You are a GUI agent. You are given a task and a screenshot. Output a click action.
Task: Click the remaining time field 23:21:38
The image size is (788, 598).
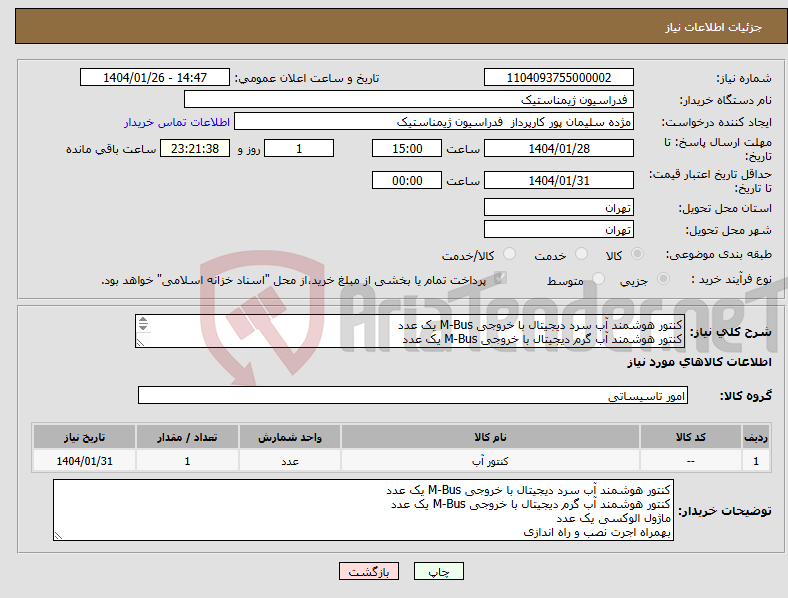click(x=195, y=148)
